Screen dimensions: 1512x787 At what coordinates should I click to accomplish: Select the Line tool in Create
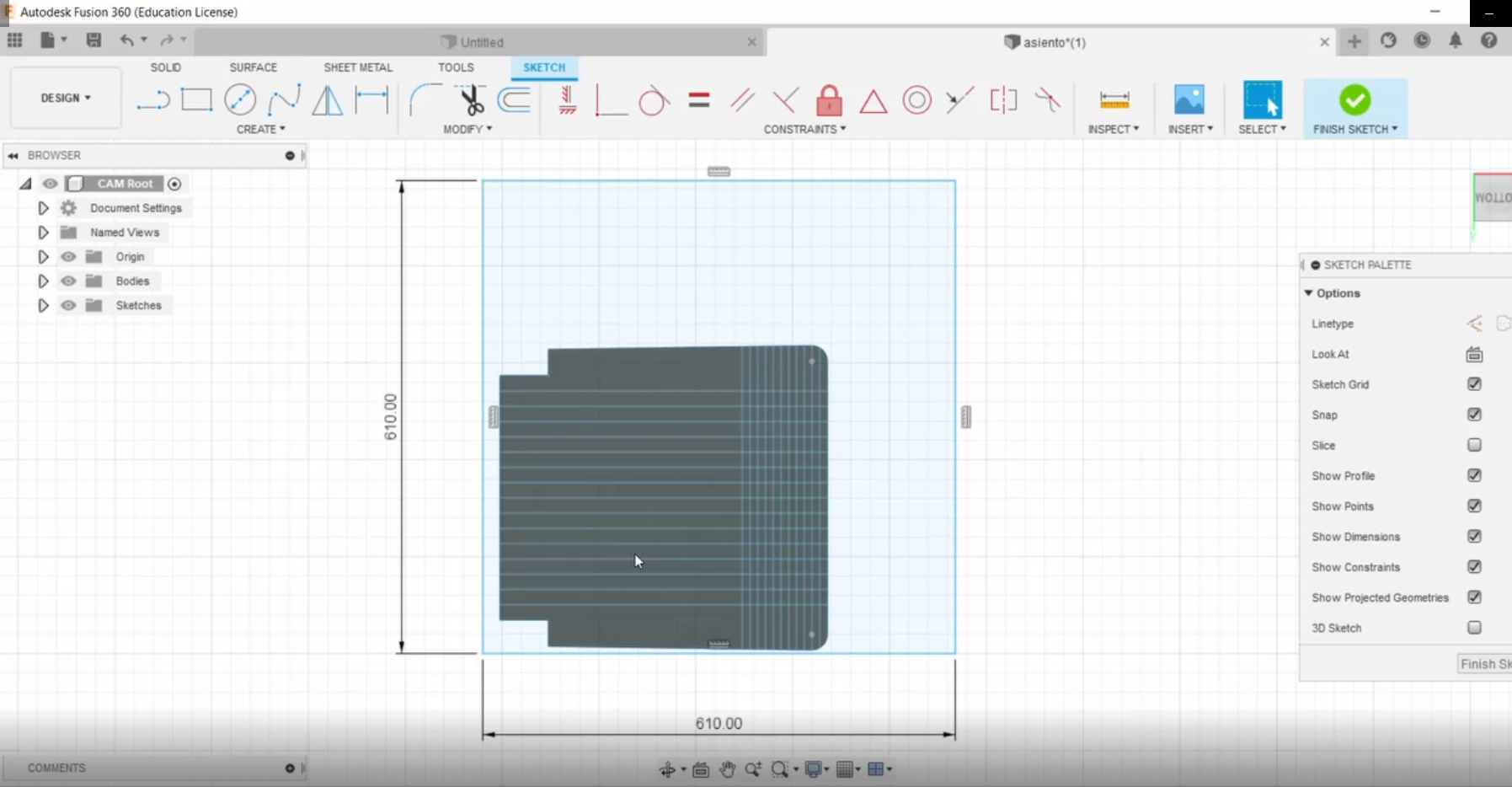pos(153,100)
